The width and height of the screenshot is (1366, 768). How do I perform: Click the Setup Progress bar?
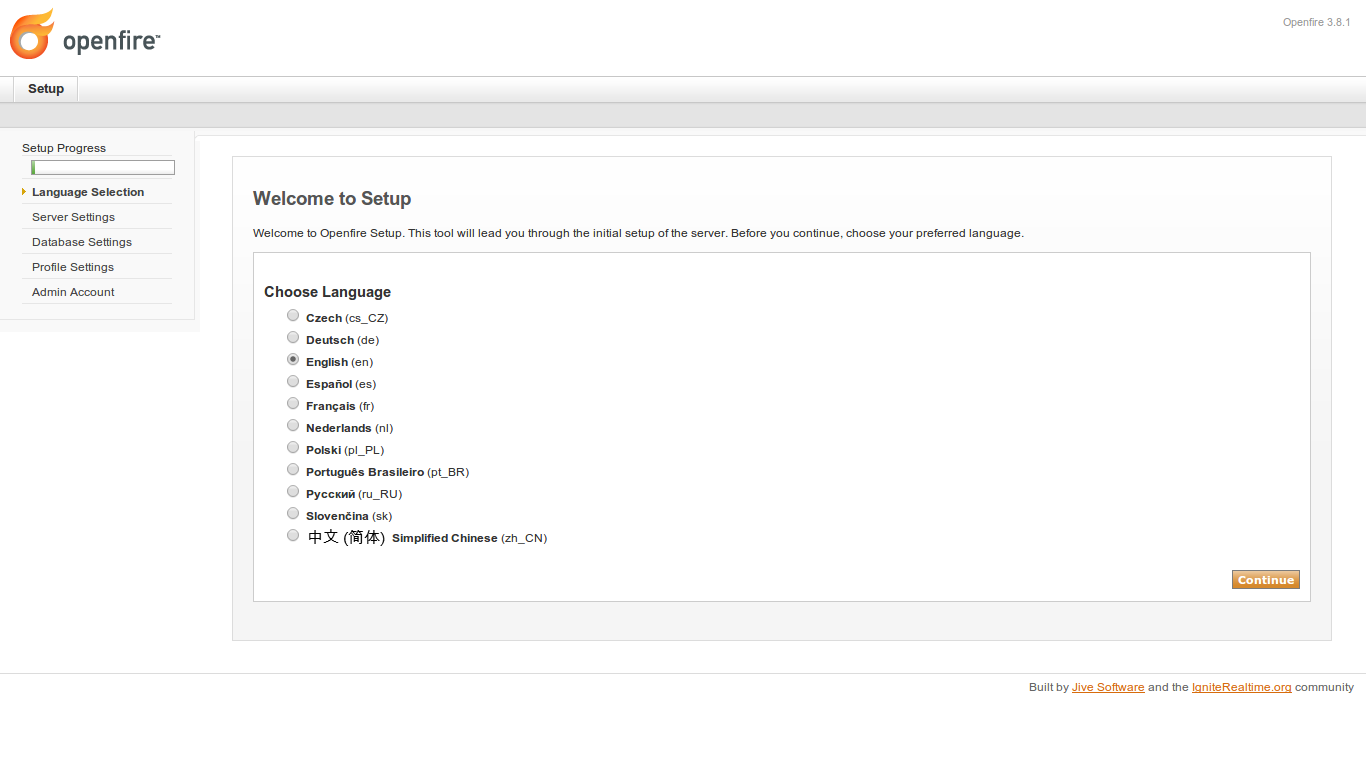click(x=103, y=168)
